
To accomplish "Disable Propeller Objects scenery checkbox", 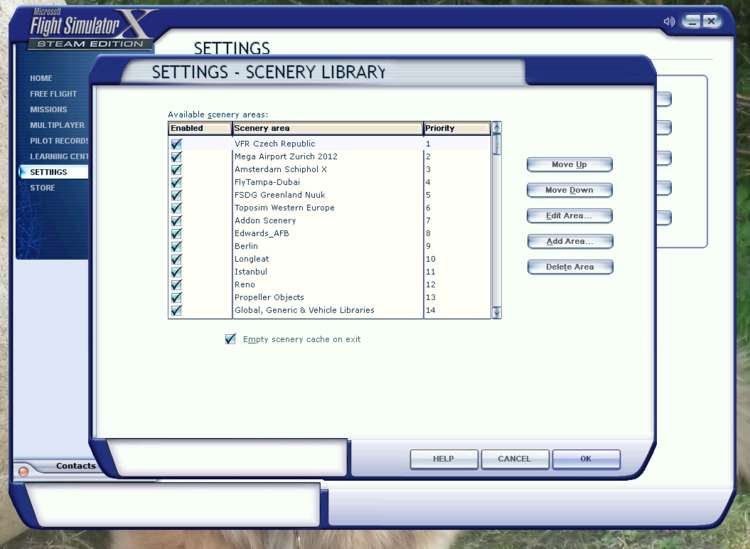I will [x=176, y=297].
